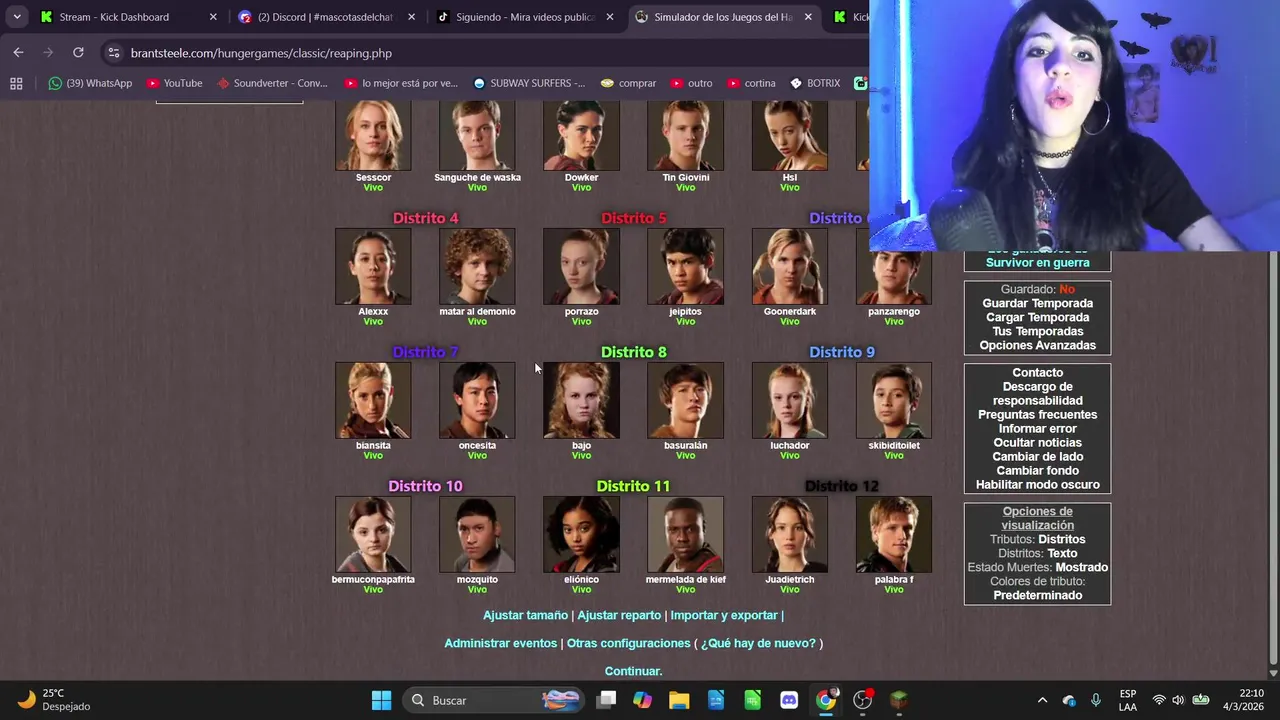1280x720 pixels.
Task: Close the Simulador de los Juegos tab
Action: tap(808, 17)
